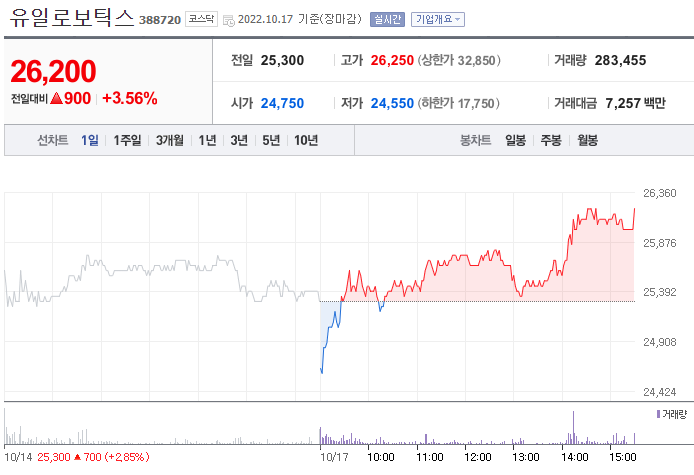Click the change rate +3.56%
Viewport: 694px width, 475px height.
pos(130,98)
